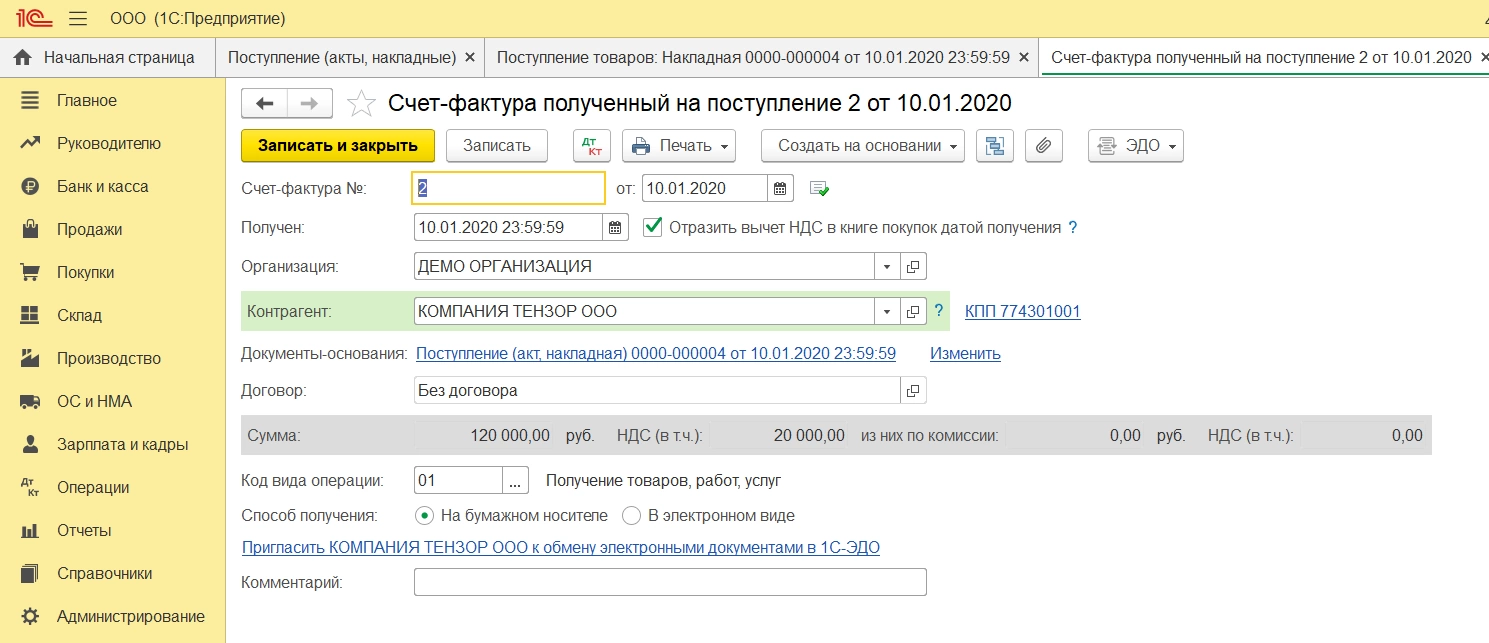Switch to Поступление (акты, накладные) tab

tap(342, 57)
